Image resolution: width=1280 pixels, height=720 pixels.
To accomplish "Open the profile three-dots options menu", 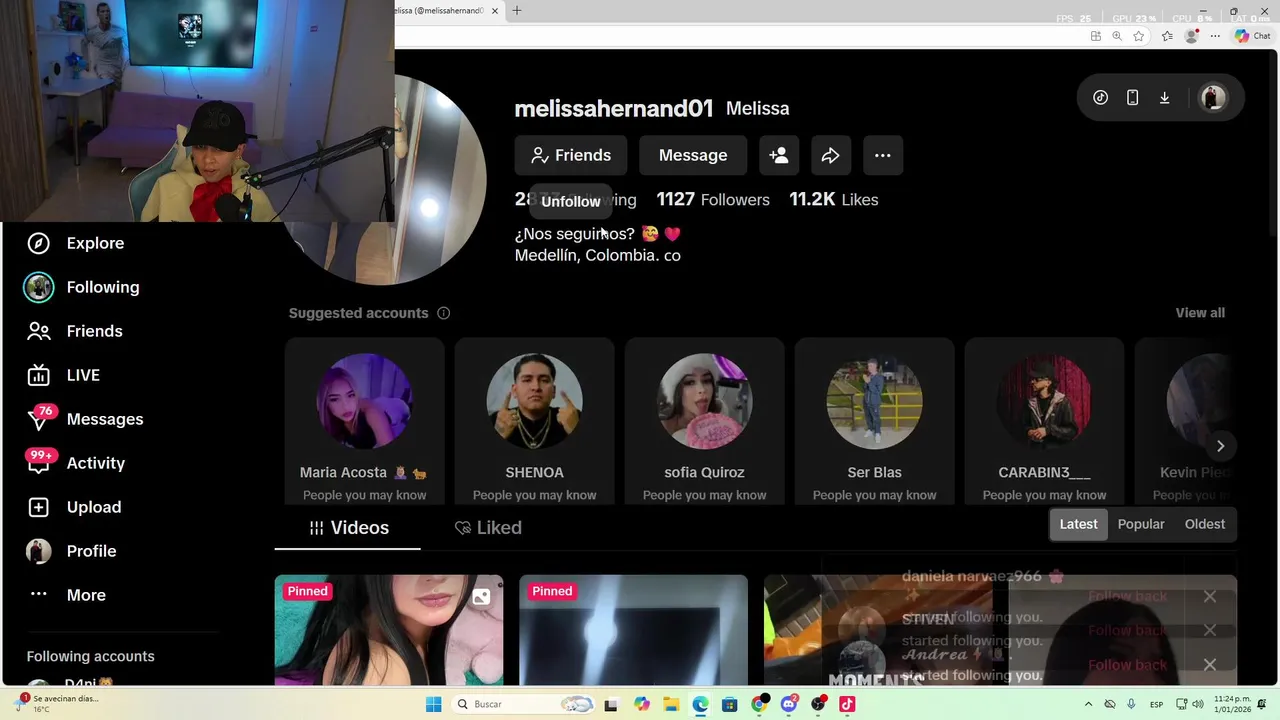I will tap(883, 155).
